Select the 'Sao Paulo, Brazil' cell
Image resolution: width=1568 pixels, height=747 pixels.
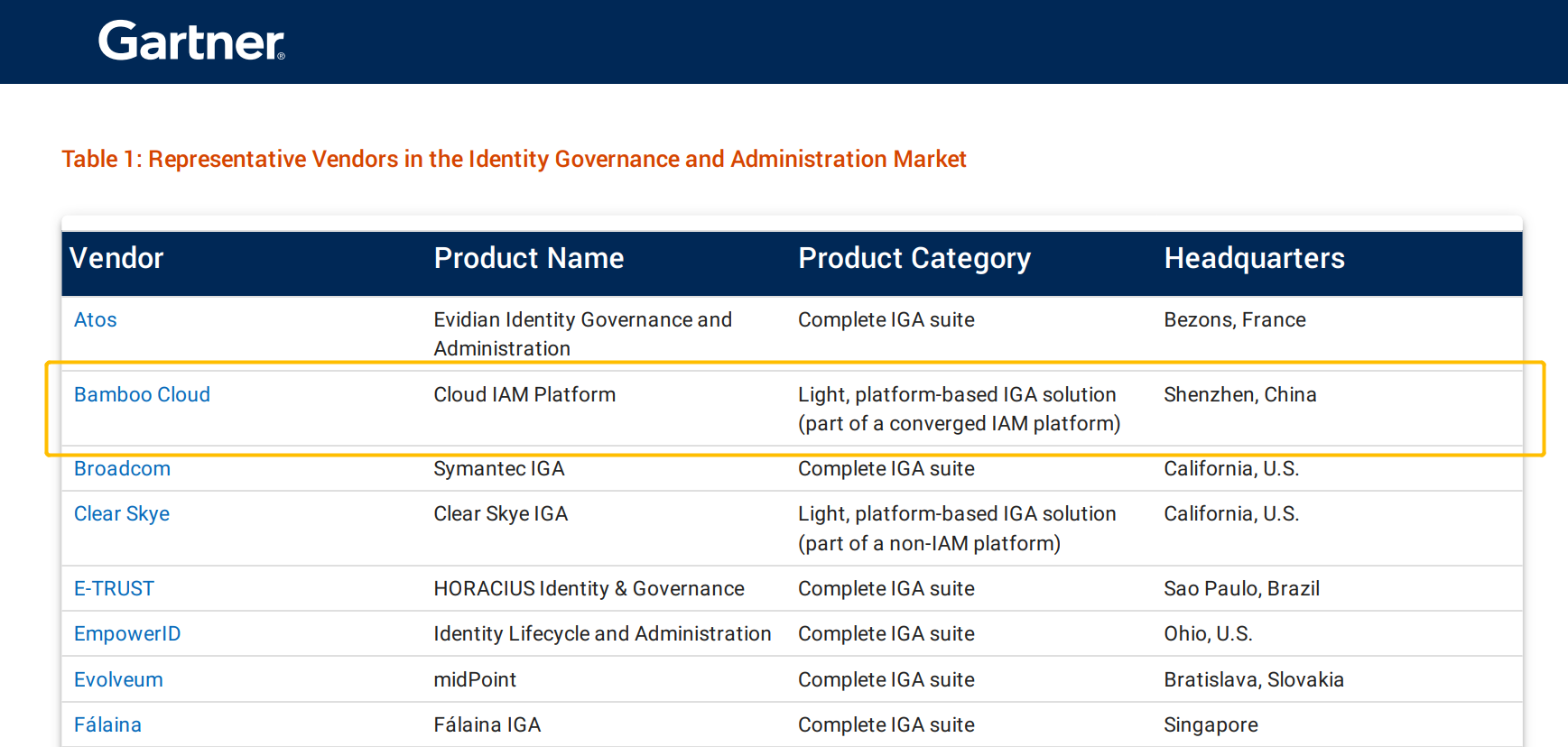click(1242, 589)
